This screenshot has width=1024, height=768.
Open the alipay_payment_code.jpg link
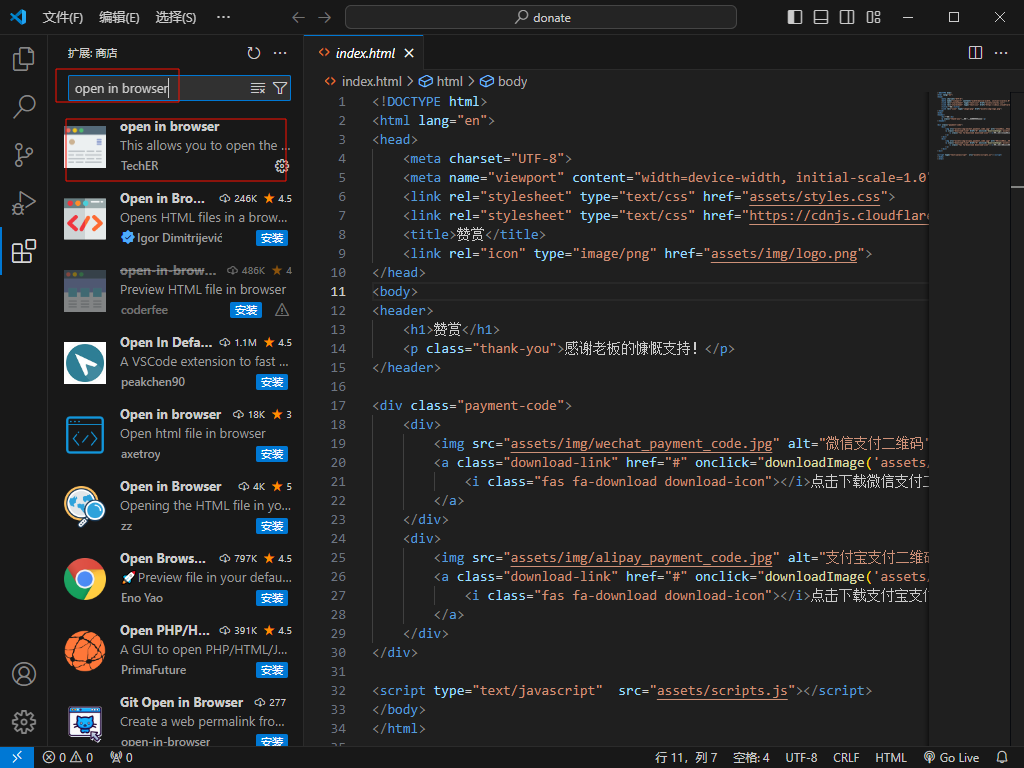tap(641, 558)
